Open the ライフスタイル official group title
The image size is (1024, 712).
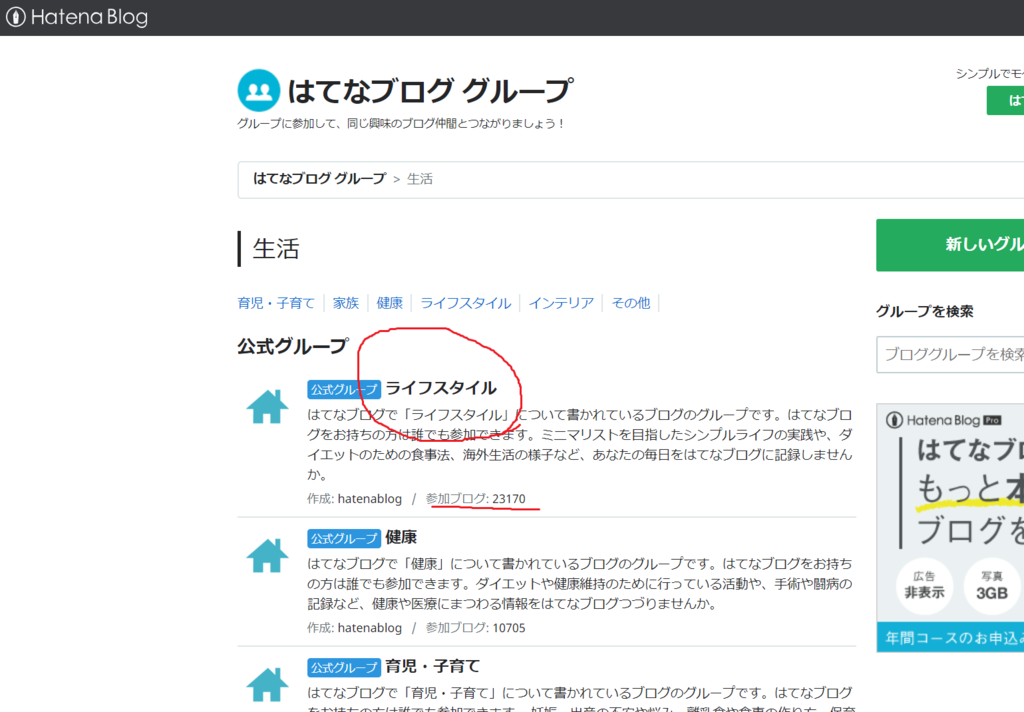click(441, 388)
